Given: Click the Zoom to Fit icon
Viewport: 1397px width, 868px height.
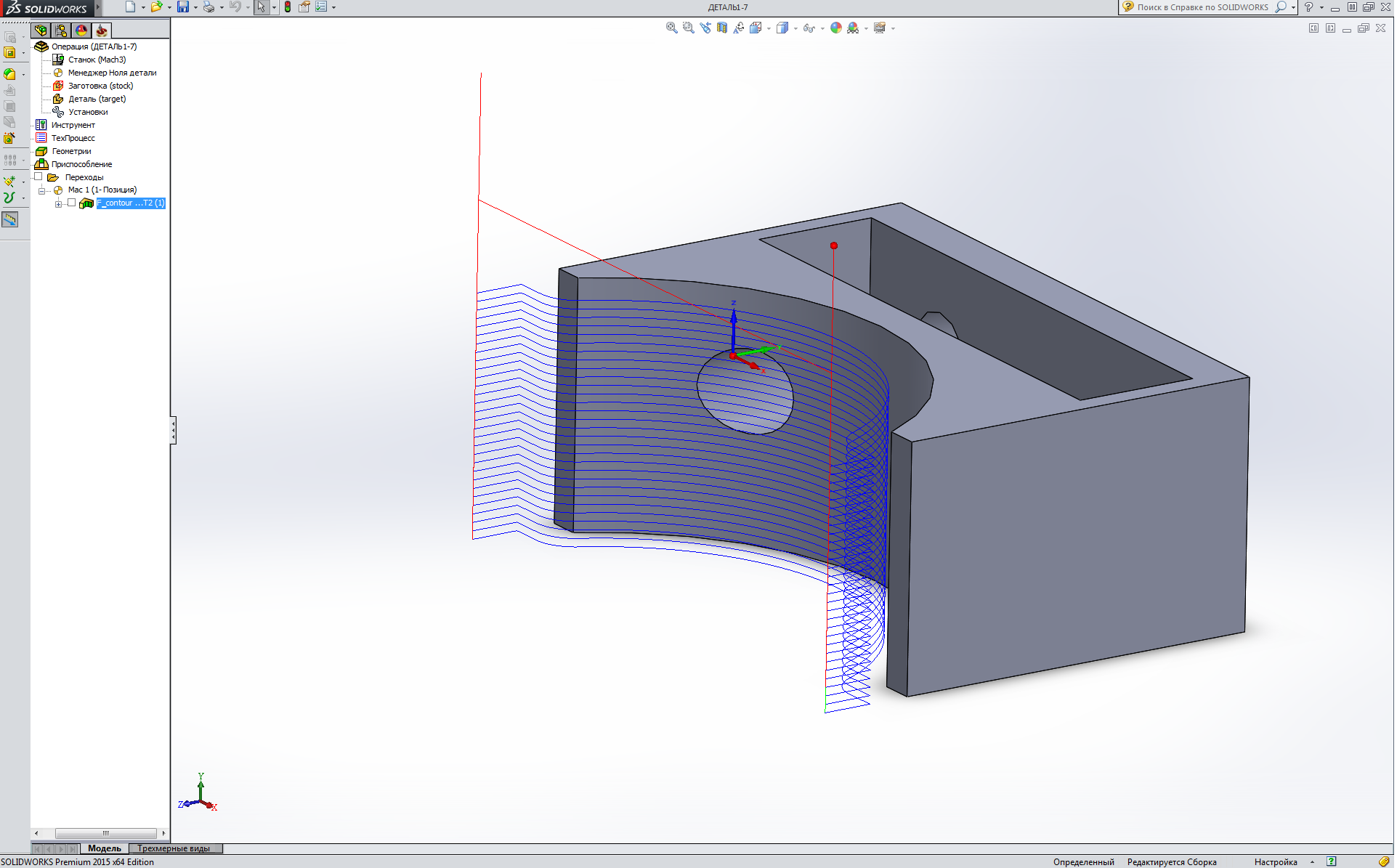Looking at the screenshot, I should click(671, 28).
